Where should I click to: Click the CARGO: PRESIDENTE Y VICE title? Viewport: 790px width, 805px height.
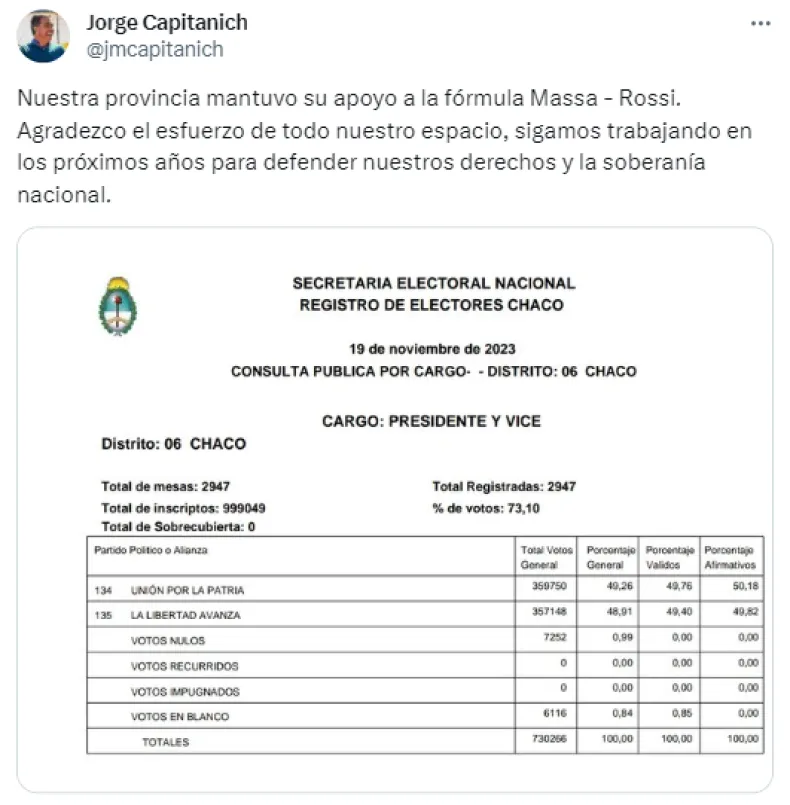tap(431, 422)
